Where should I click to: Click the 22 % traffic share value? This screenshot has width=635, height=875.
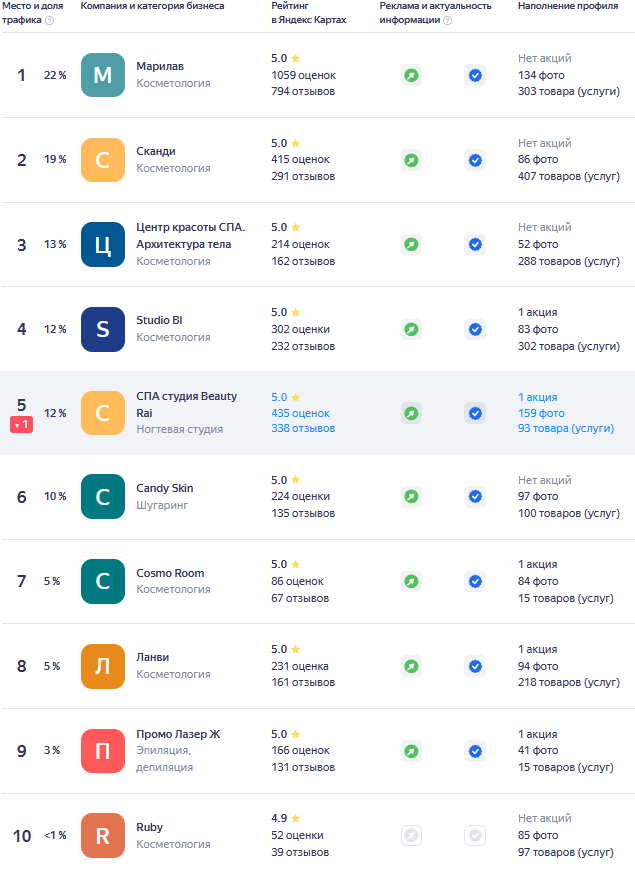(55, 75)
